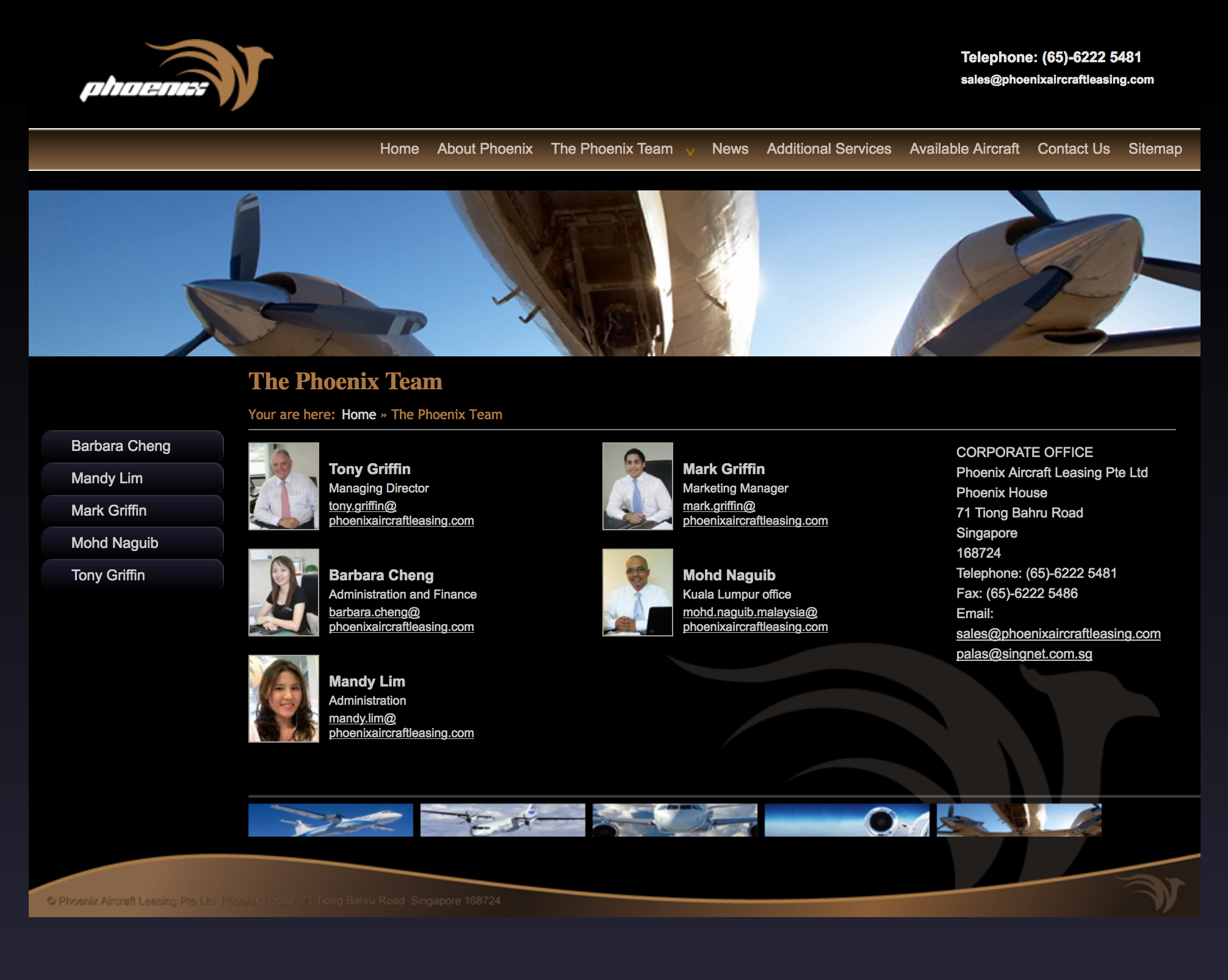Open the Sitemap navigation item

click(1154, 149)
